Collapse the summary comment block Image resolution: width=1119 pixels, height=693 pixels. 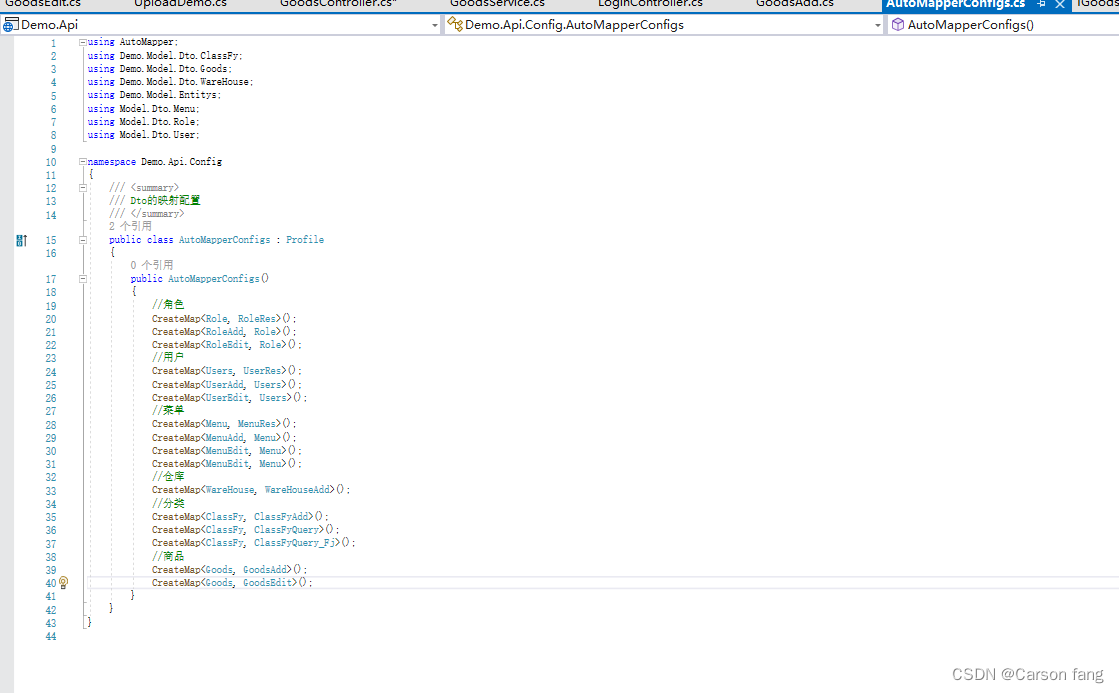click(83, 188)
